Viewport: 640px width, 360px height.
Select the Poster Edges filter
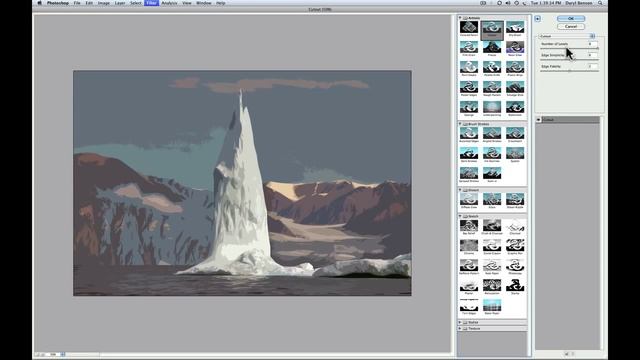(x=469, y=87)
